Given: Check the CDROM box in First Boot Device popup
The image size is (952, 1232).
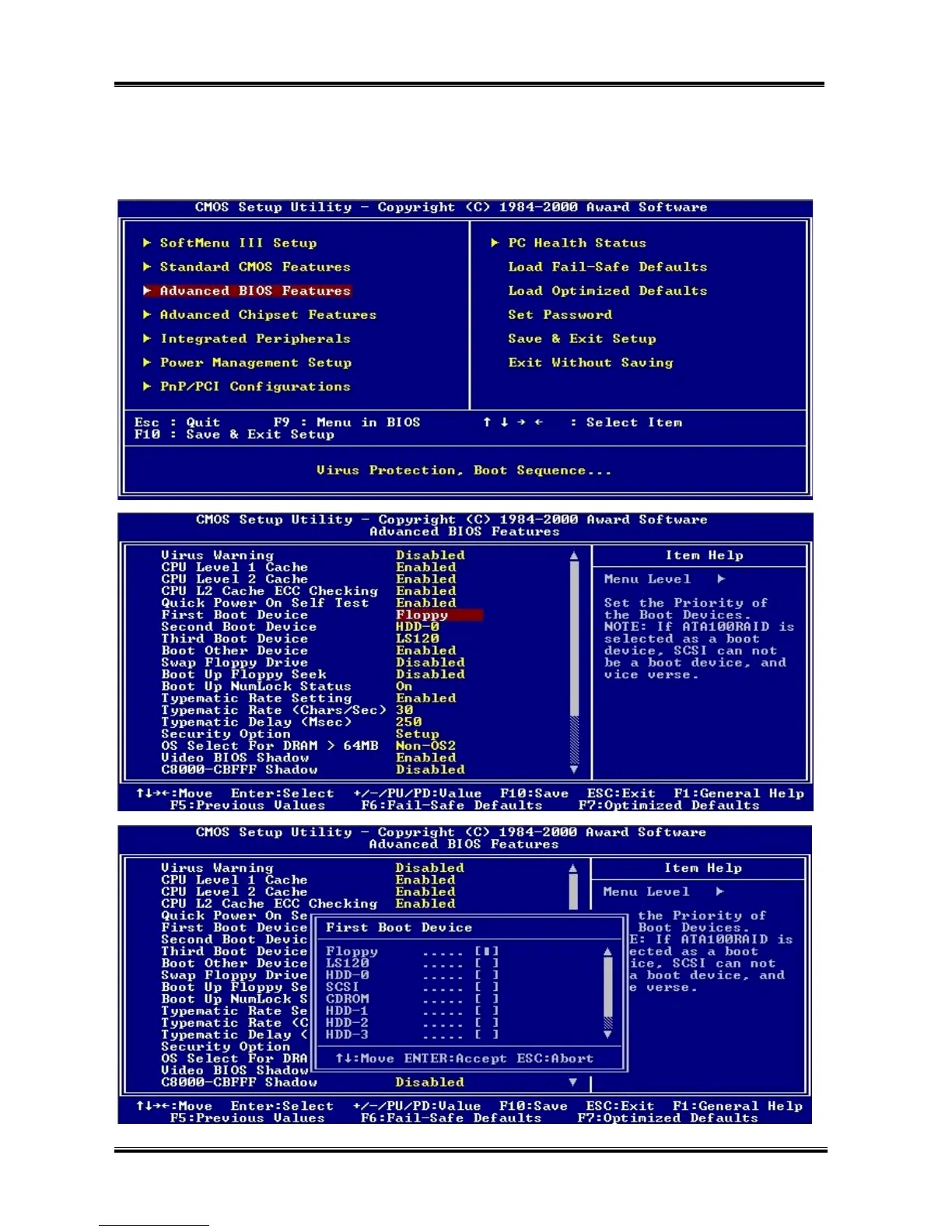Looking at the screenshot, I should (487, 999).
